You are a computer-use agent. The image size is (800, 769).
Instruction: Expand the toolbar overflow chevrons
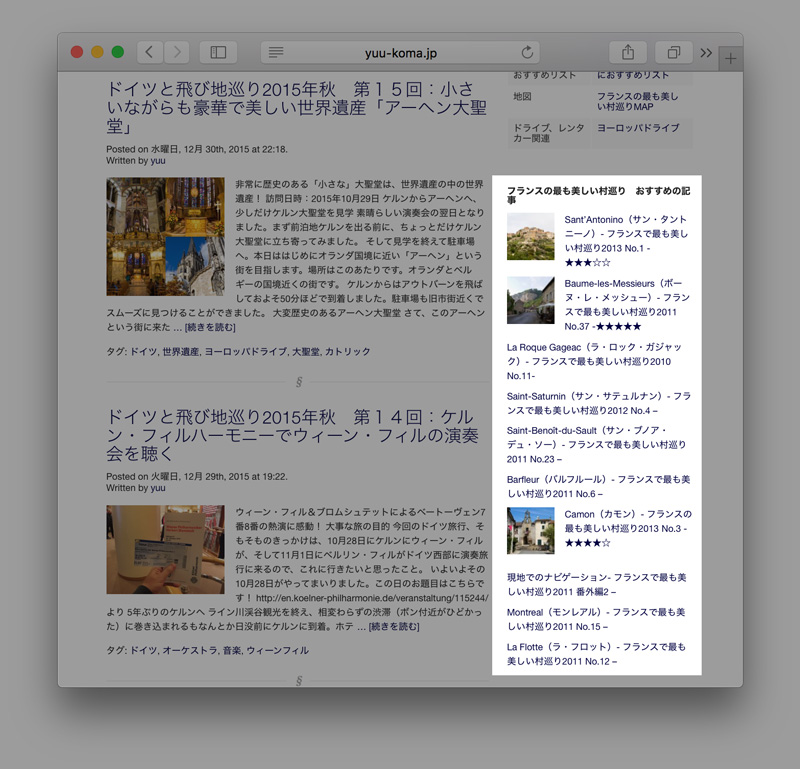coord(706,52)
